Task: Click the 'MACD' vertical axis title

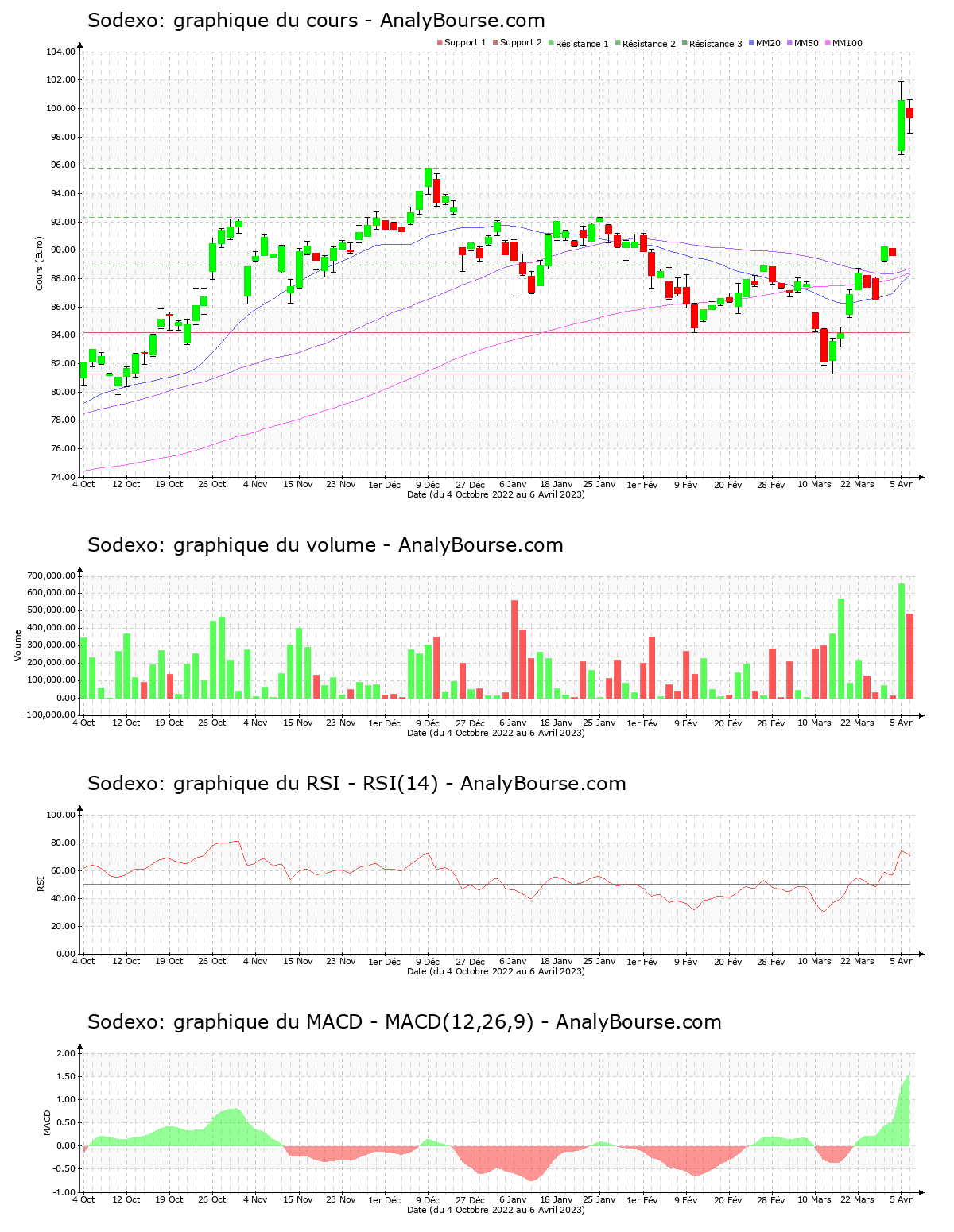Action: coord(47,1122)
